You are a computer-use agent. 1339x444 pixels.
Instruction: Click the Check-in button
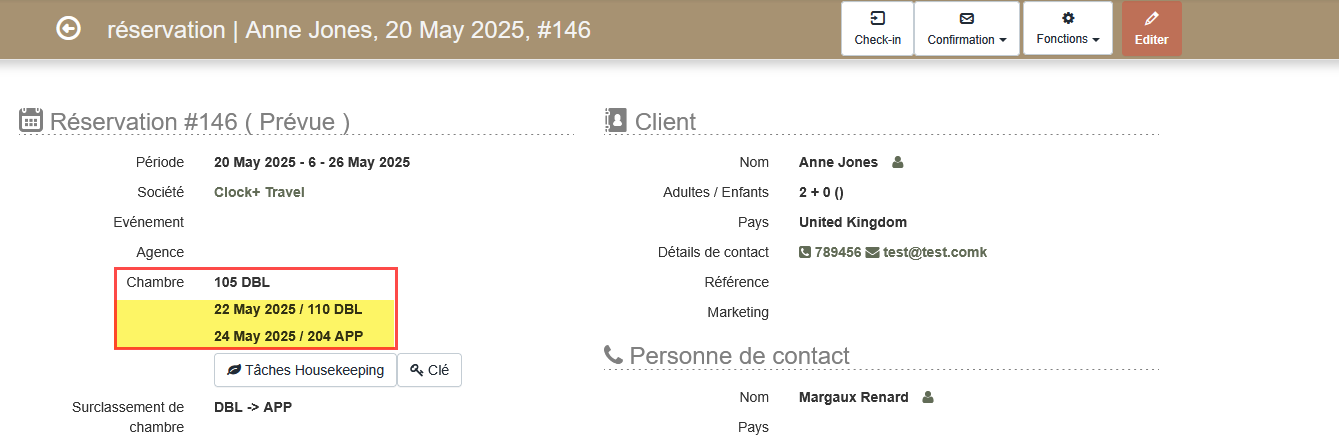(x=877, y=29)
